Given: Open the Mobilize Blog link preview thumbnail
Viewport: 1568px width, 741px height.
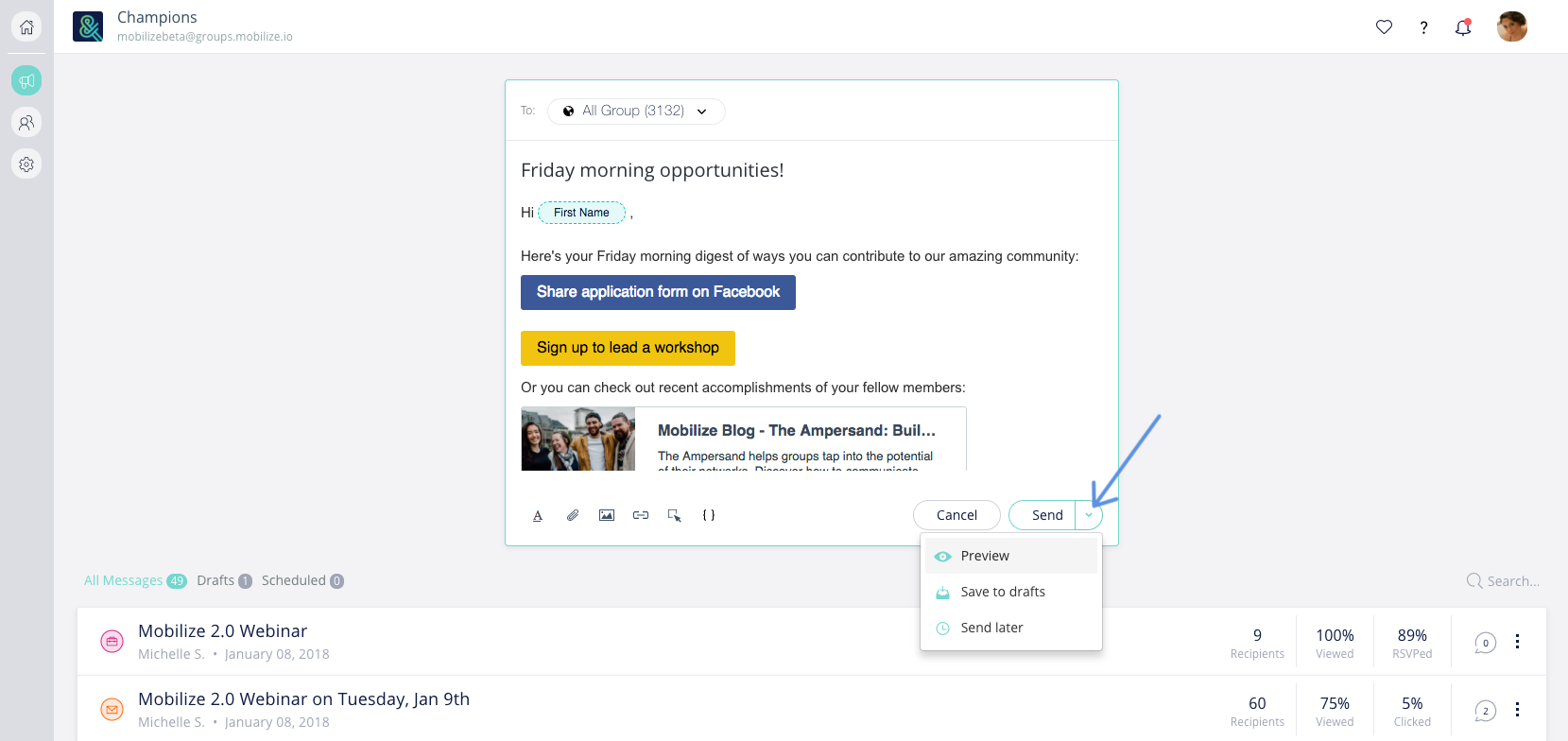Looking at the screenshot, I should (578, 439).
